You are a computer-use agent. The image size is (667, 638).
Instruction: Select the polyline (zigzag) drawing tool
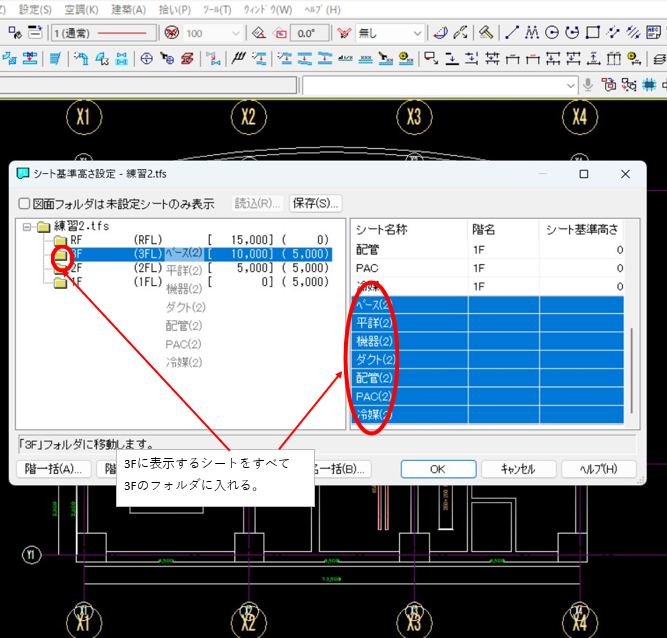pyautogui.click(x=532, y=32)
